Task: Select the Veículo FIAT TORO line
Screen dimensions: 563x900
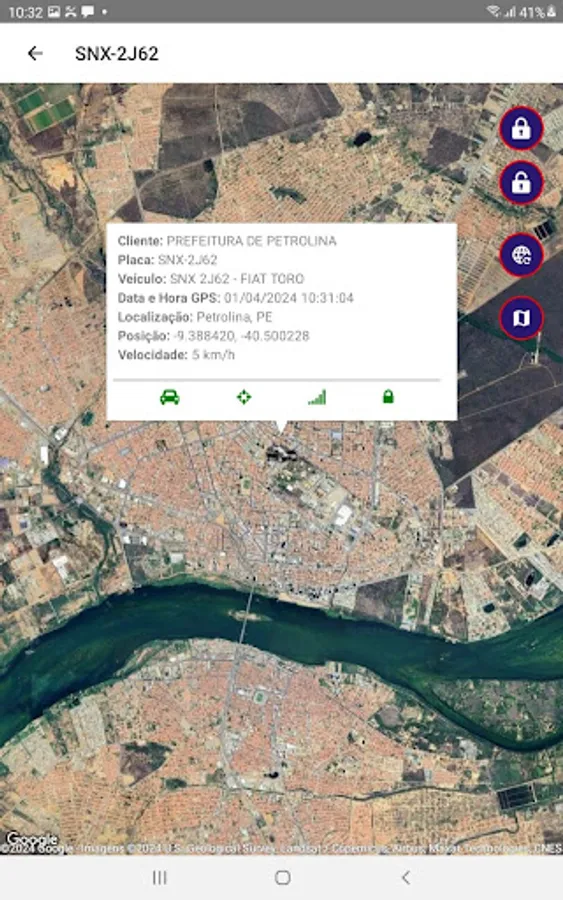Action: click(x=211, y=279)
